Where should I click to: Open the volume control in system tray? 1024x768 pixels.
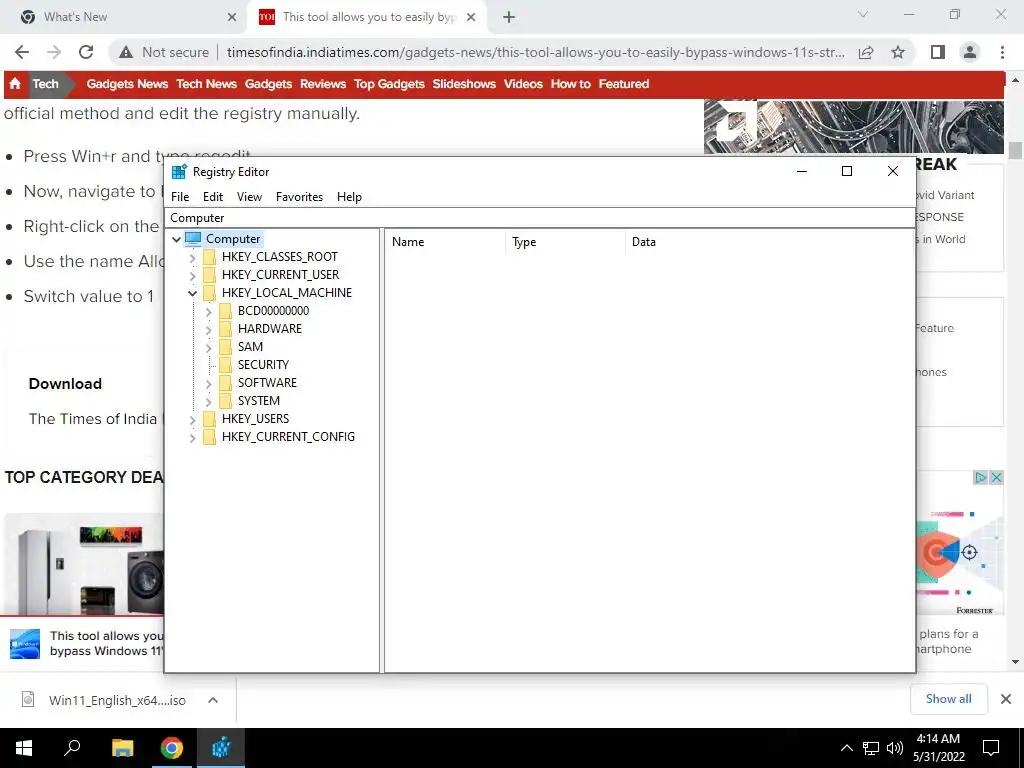coord(895,748)
